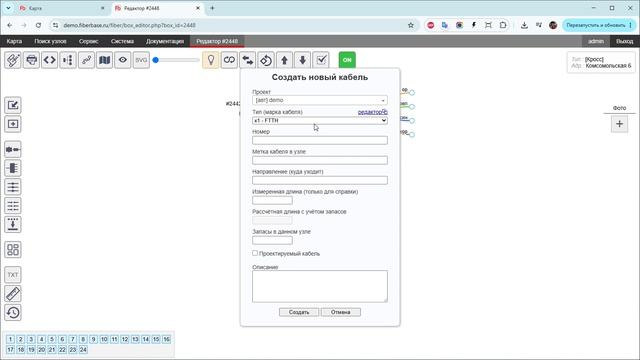
Task: Click the tree structure toolbar icon
Action: (x=68, y=60)
